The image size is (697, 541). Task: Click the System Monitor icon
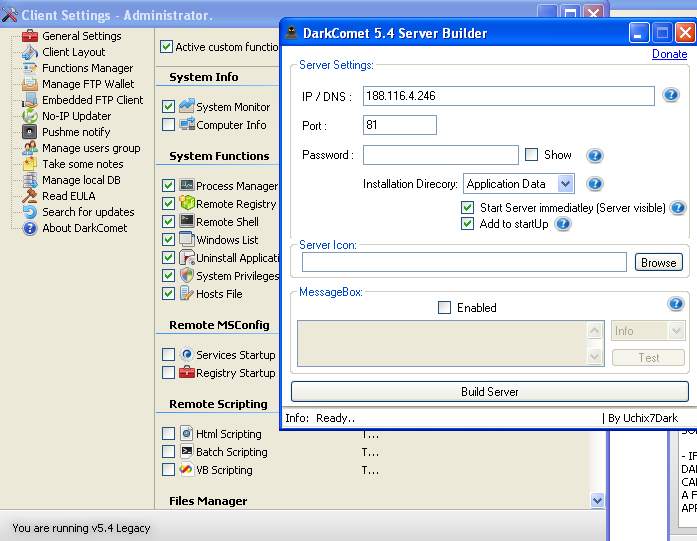click(x=187, y=106)
